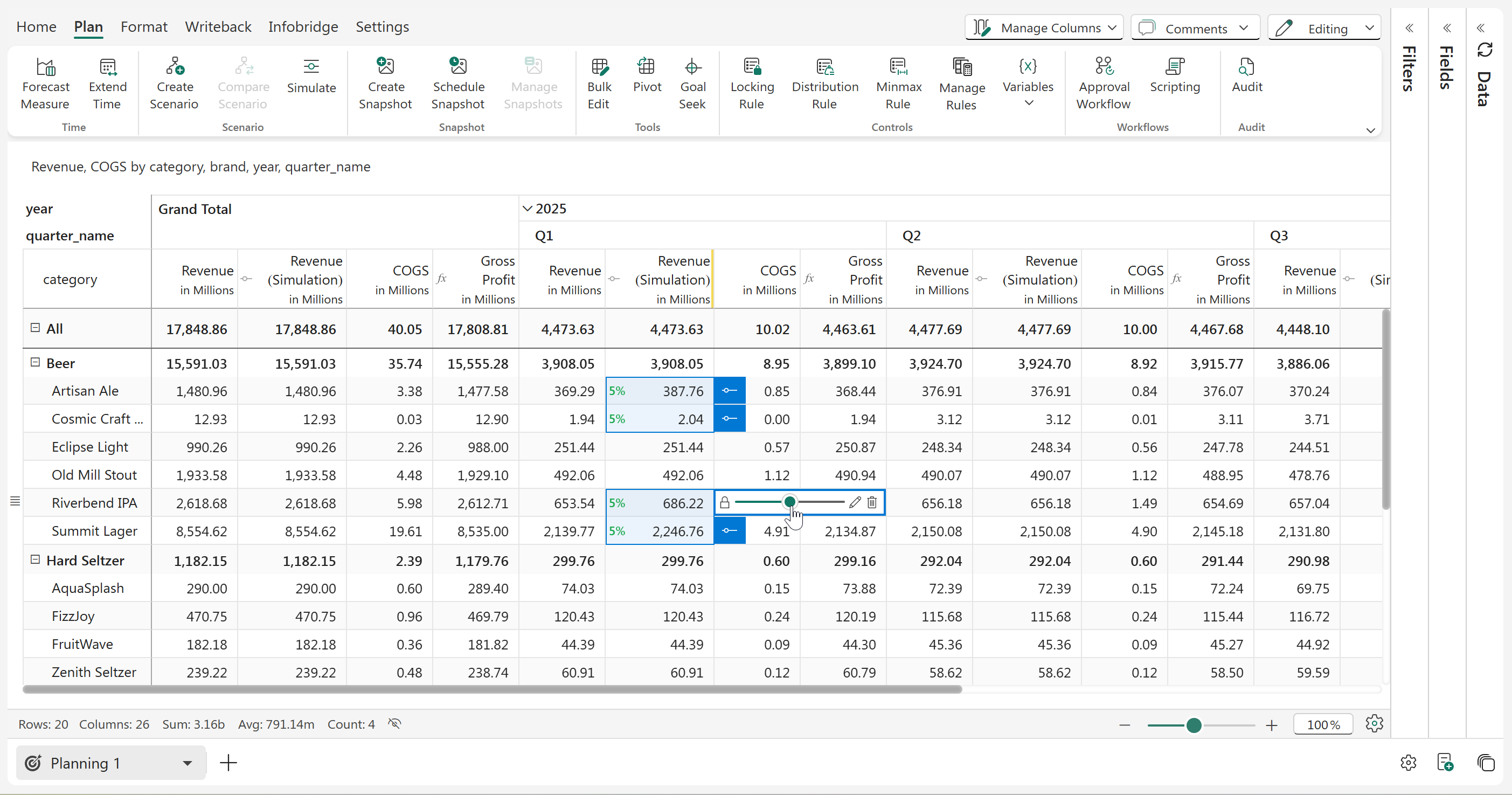Screen dimensions: 1512x795
Task: Open the Distribution Rule tool
Action: pos(824,67)
